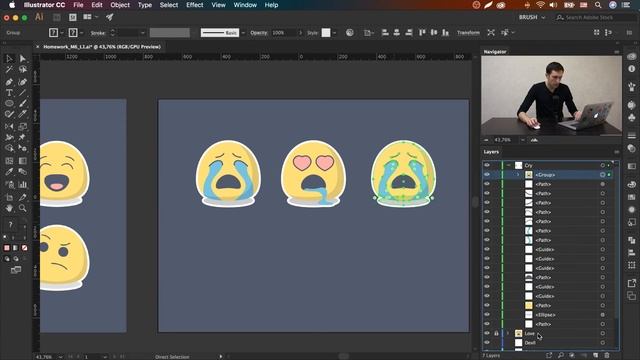This screenshot has height=360, width=640.
Task: Click Navigator zoom-in mountain icon
Action: [534, 140]
